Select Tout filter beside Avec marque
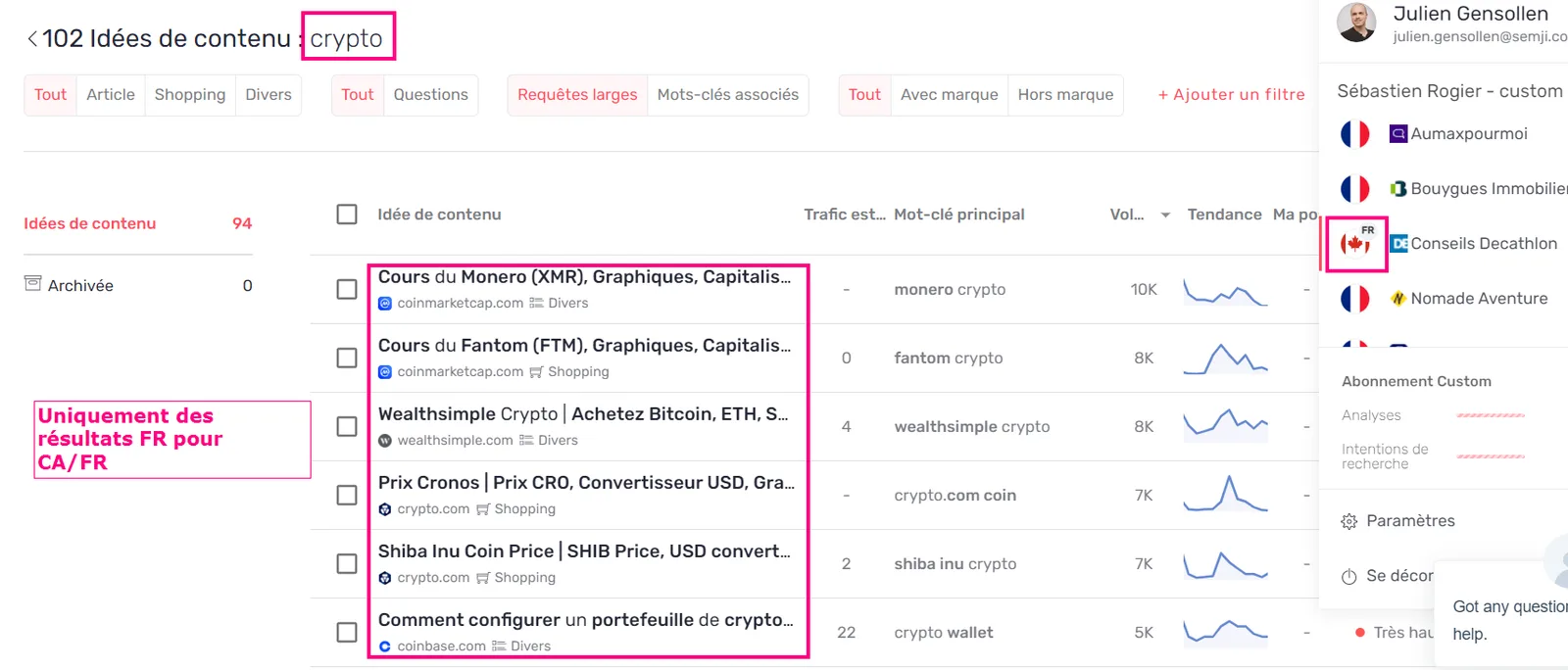The height and width of the screenshot is (670, 1568). coord(864,95)
